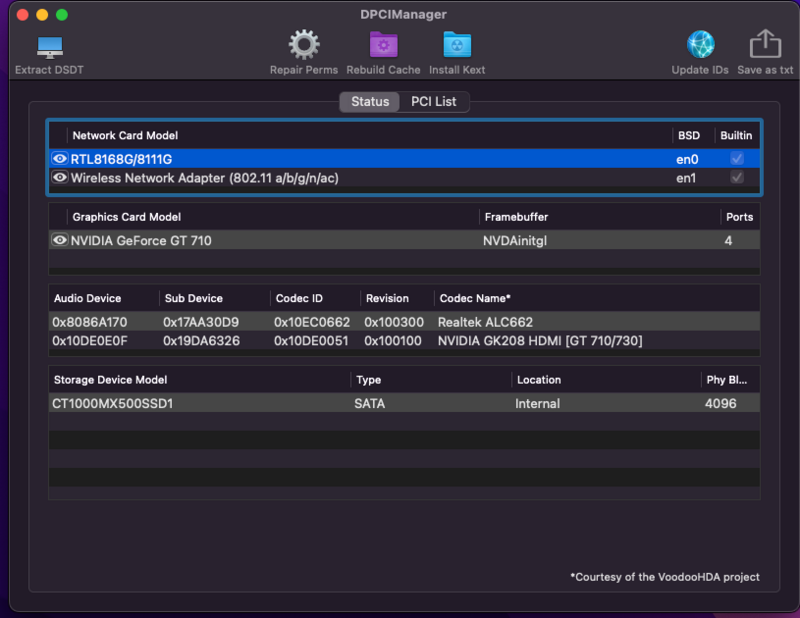Click the Save as txt icon
The height and width of the screenshot is (618, 800).
pyautogui.click(x=765, y=46)
